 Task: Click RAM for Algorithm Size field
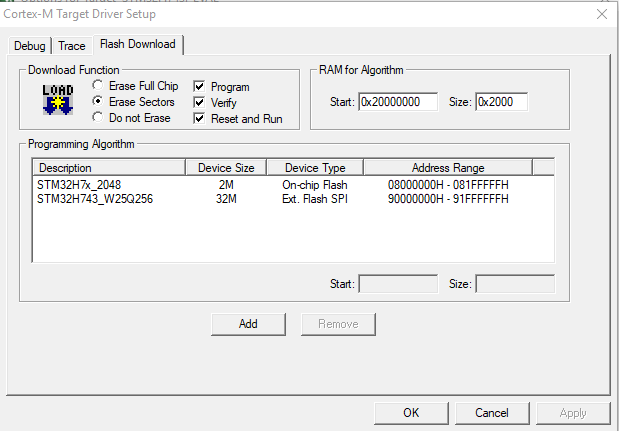pyautogui.click(x=501, y=102)
